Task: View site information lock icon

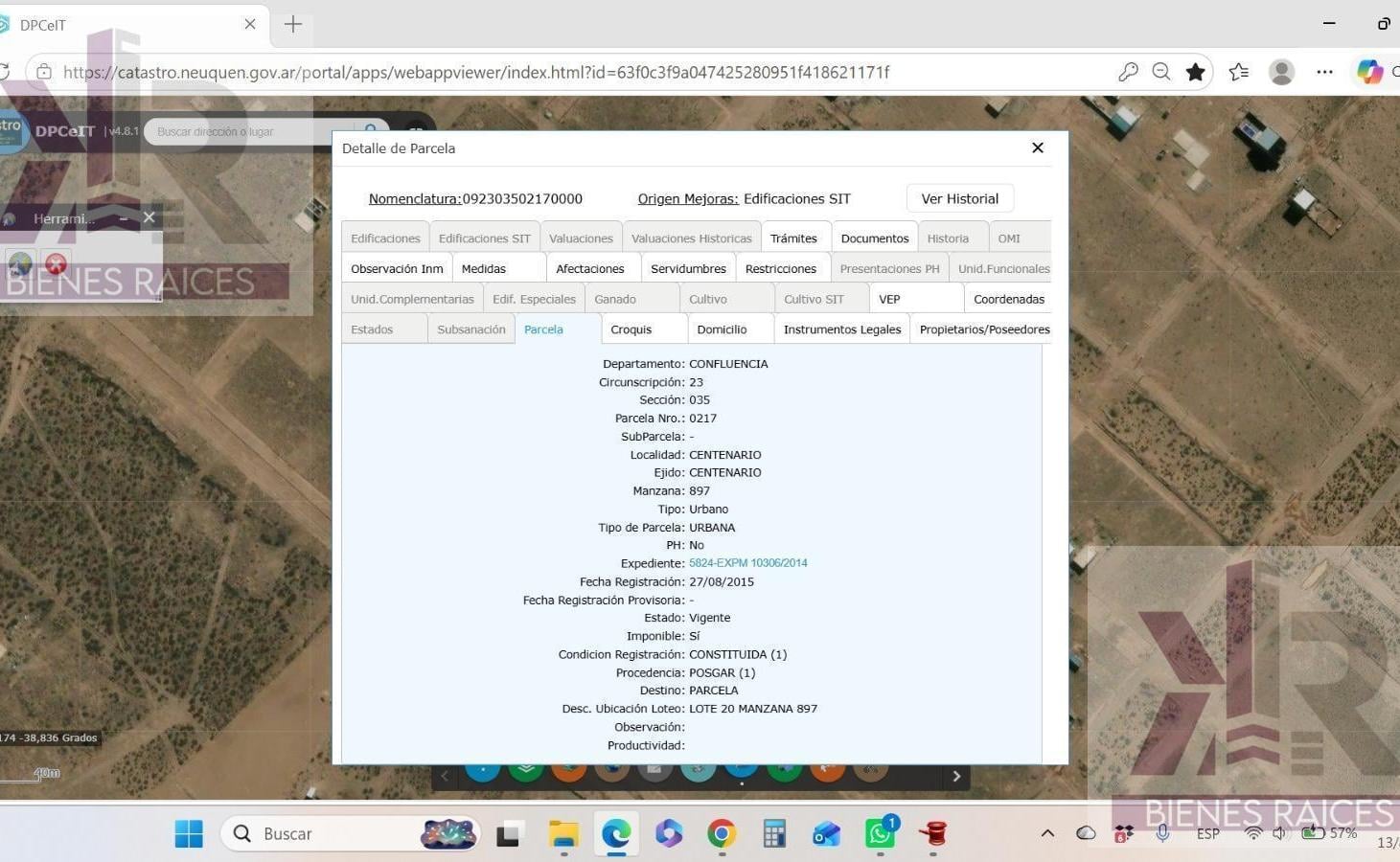Action: pyautogui.click(x=43, y=72)
